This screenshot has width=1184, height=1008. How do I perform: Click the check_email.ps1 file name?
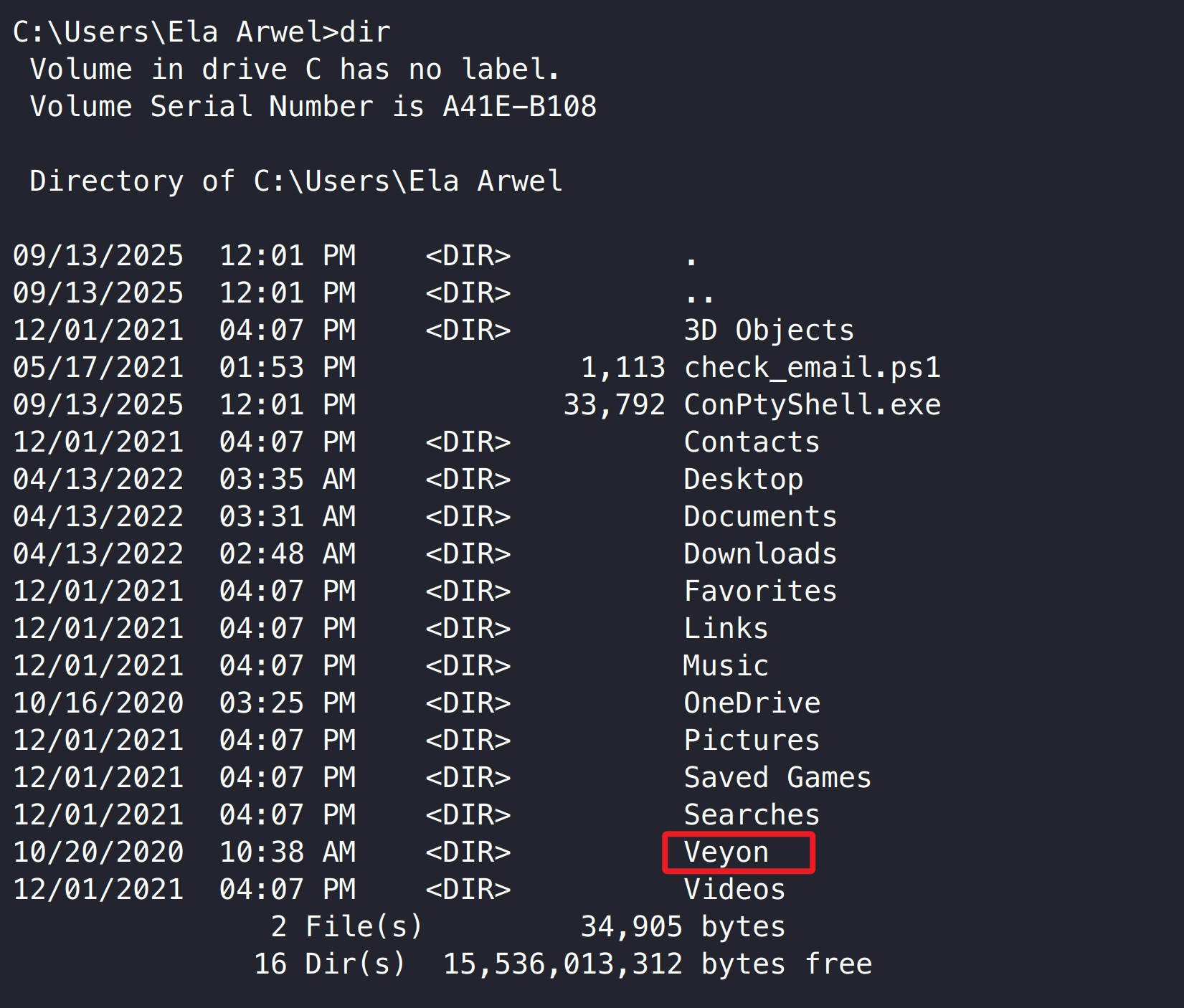[x=812, y=368]
